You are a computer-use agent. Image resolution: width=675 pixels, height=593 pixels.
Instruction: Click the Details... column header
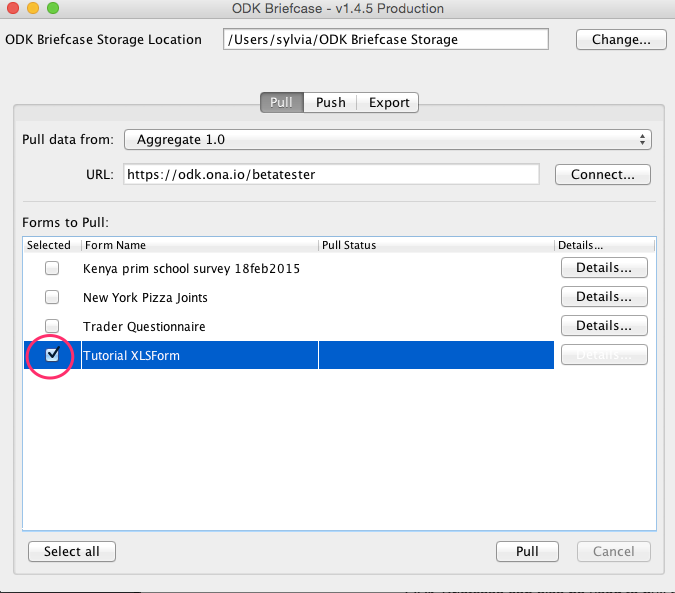[604, 245]
